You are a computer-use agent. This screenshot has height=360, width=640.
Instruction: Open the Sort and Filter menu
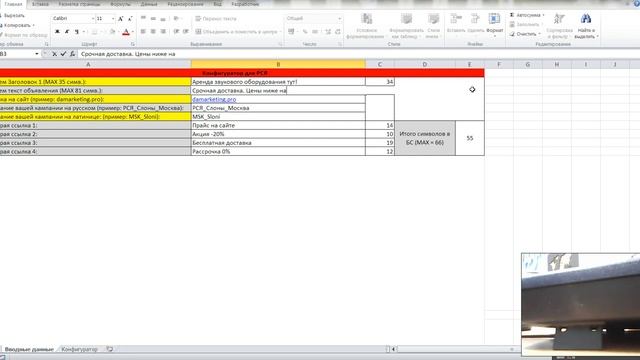[x=559, y=25]
